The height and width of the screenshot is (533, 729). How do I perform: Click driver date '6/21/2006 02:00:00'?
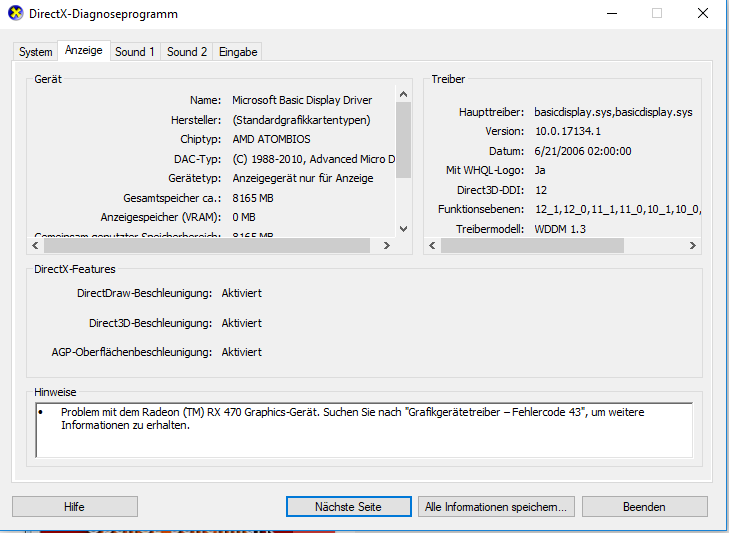tap(583, 151)
